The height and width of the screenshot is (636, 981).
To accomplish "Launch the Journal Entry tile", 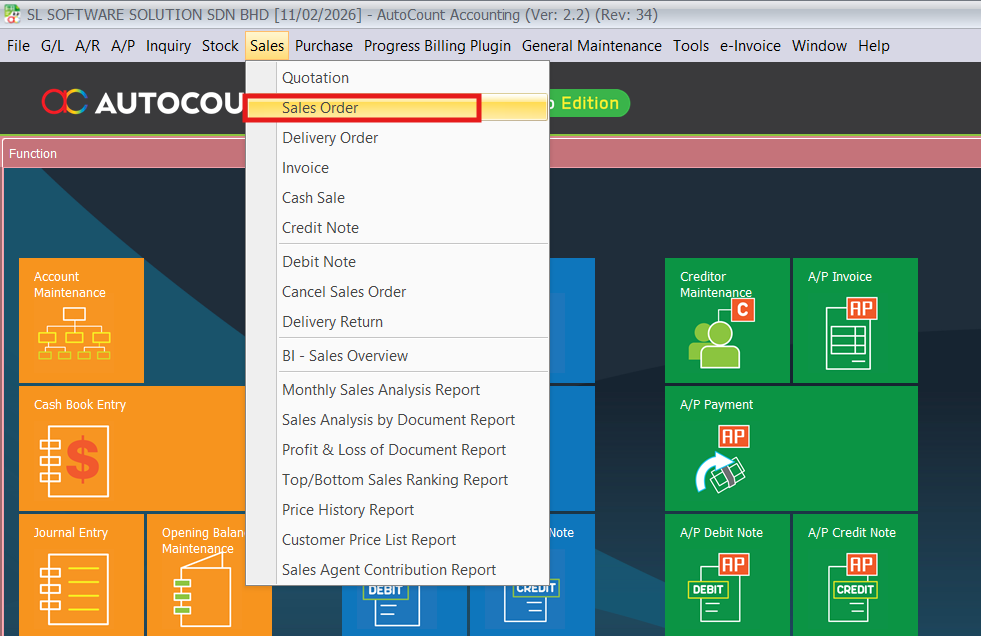I will click(x=81, y=575).
